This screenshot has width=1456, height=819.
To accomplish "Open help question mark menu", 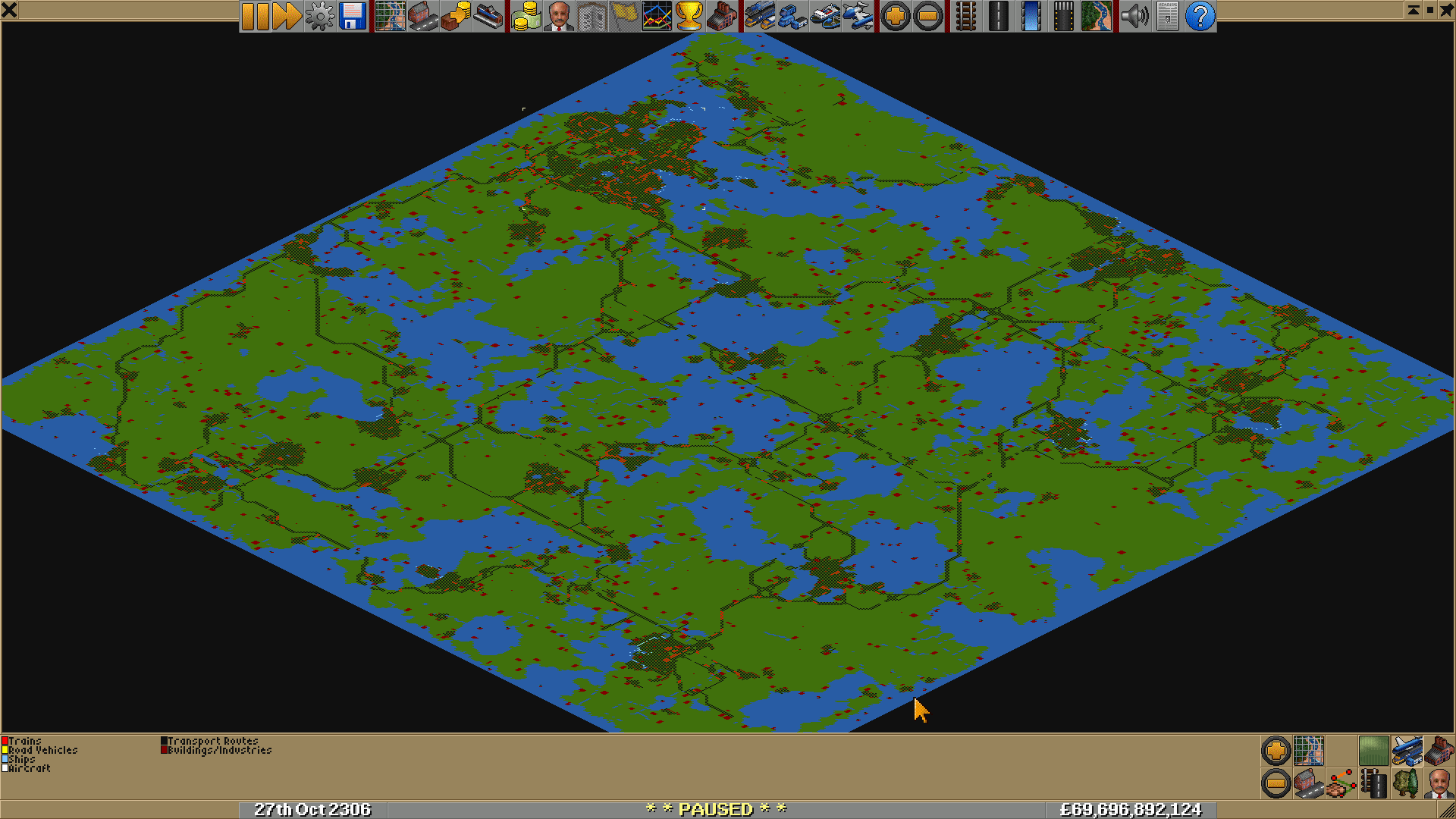I will point(1200,16).
